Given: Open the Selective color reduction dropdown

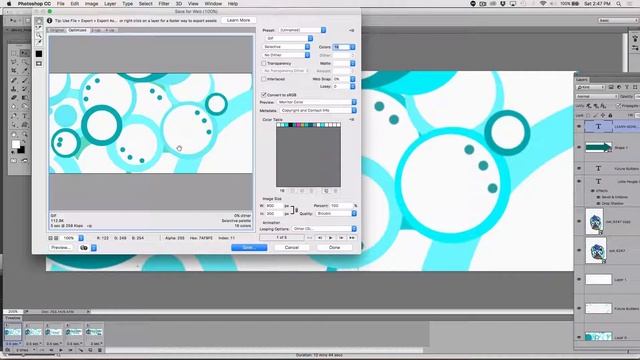Looking at the screenshot, I should coord(286,47).
